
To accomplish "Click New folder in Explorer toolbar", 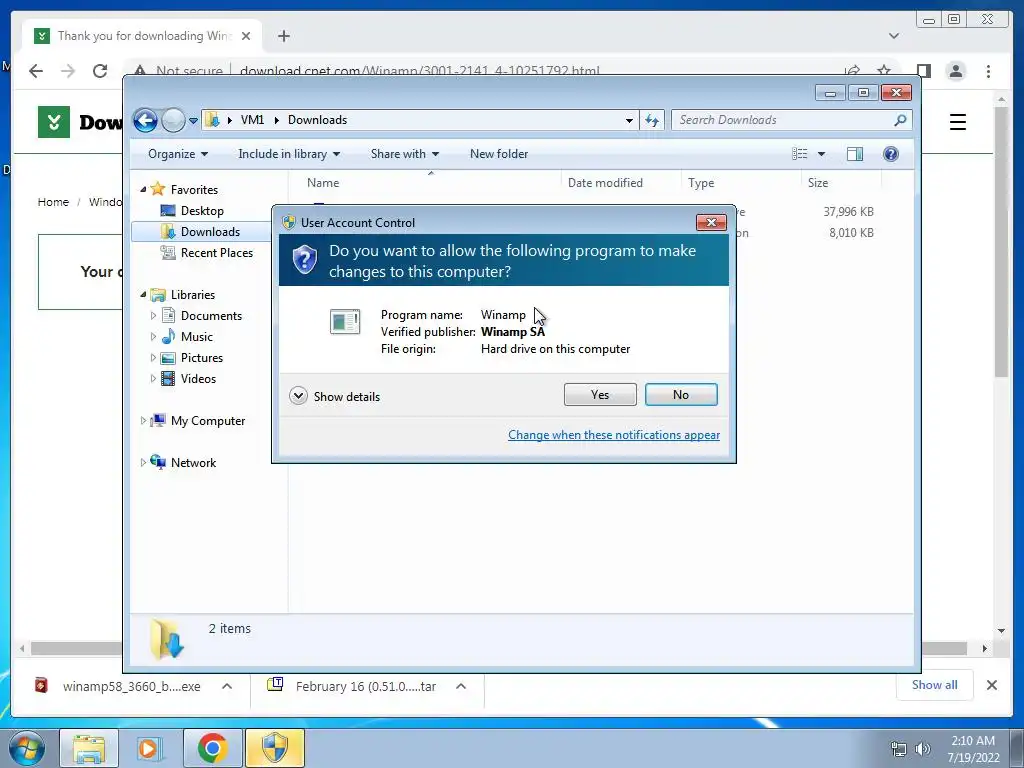I will (x=499, y=154).
